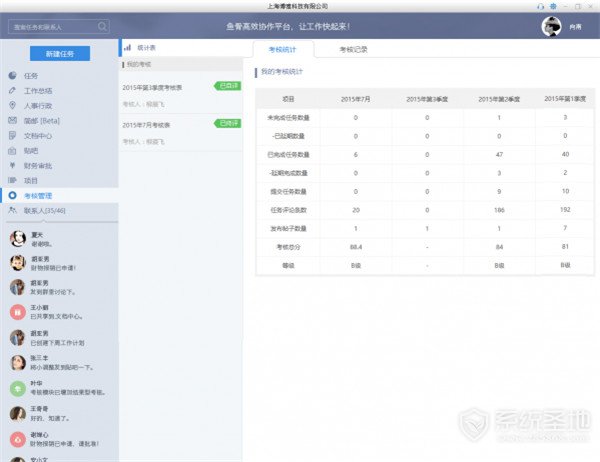Viewport: 600px width, 462px height.
Task: Open 简邮 [Beta] via its envelope icon
Action: pyautogui.click(x=13, y=120)
